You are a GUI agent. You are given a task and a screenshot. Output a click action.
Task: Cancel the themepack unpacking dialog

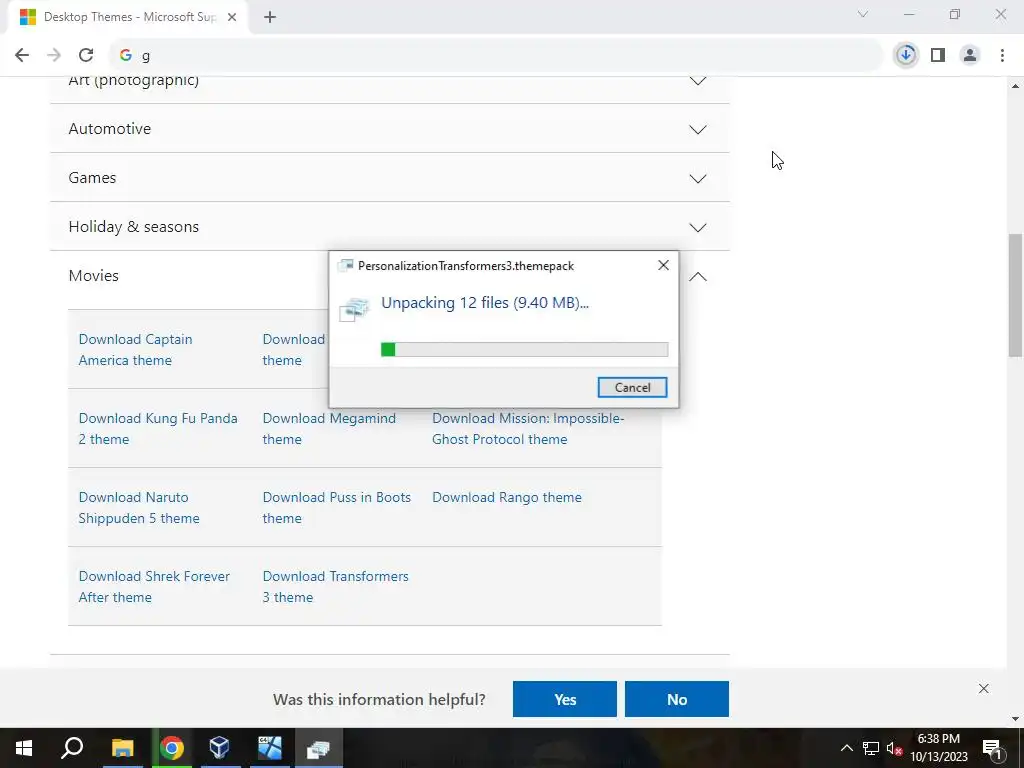(x=632, y=387)
